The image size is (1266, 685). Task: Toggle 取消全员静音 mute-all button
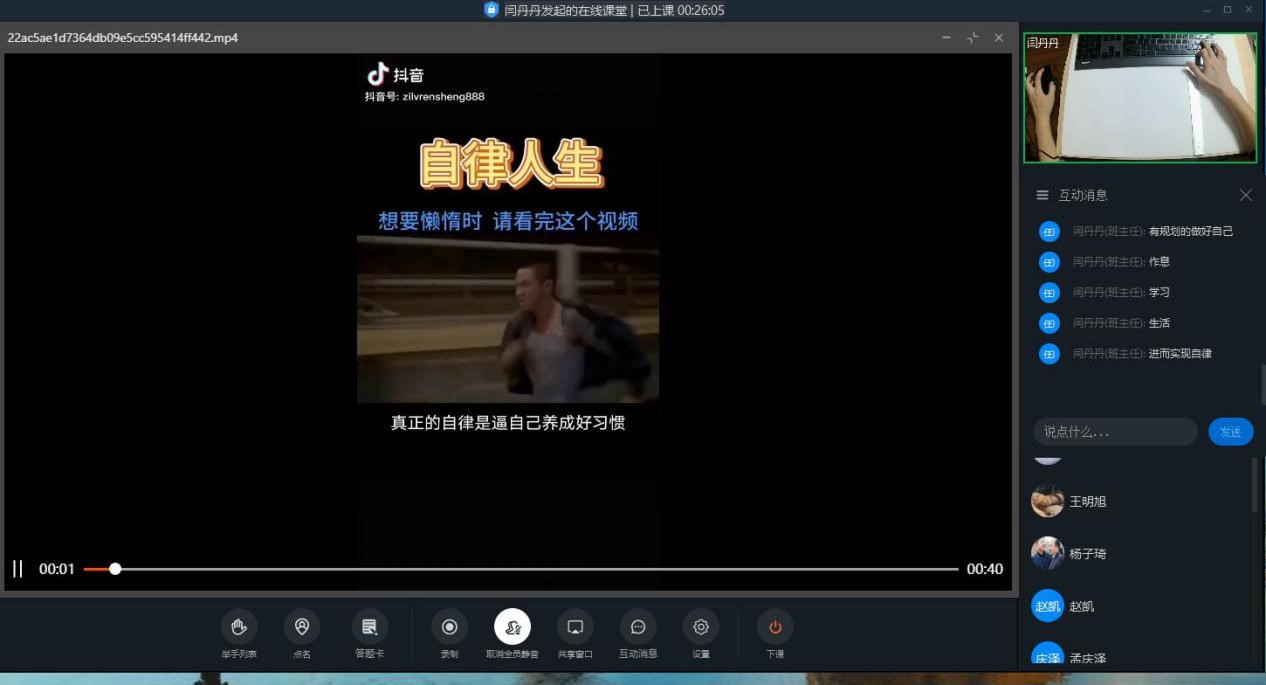[x=512, y=627]
